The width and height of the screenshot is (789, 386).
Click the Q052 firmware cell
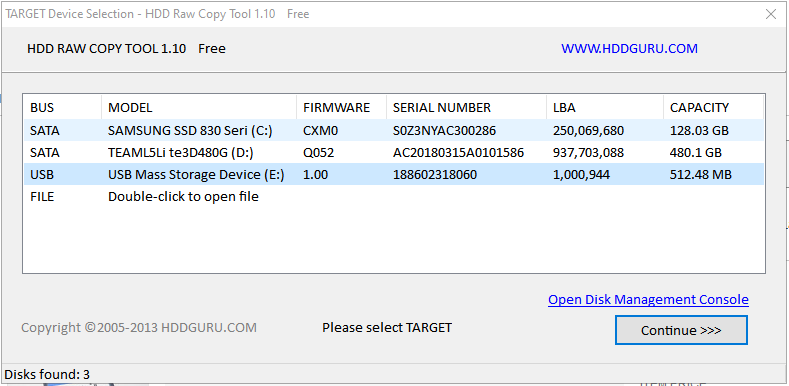[319, 152]
